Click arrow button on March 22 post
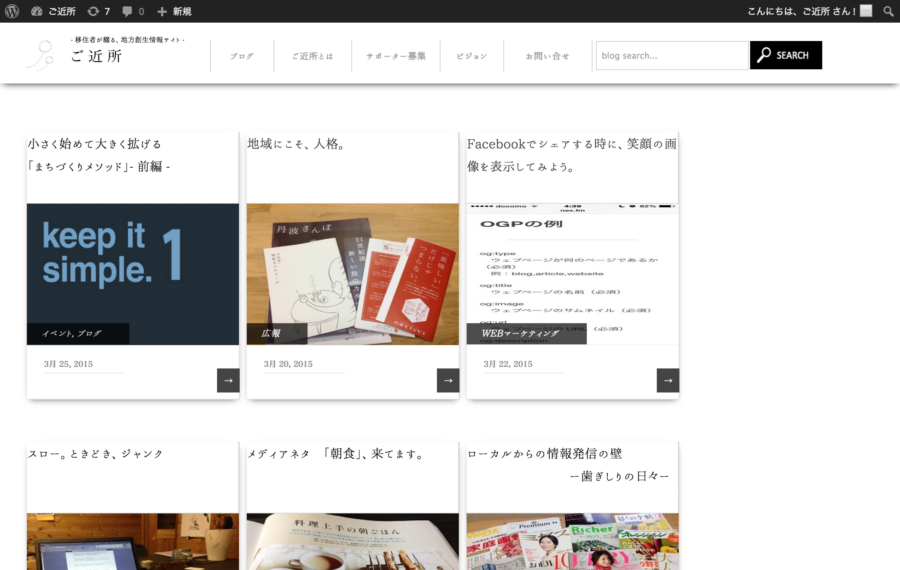 (x=668, y=380)
